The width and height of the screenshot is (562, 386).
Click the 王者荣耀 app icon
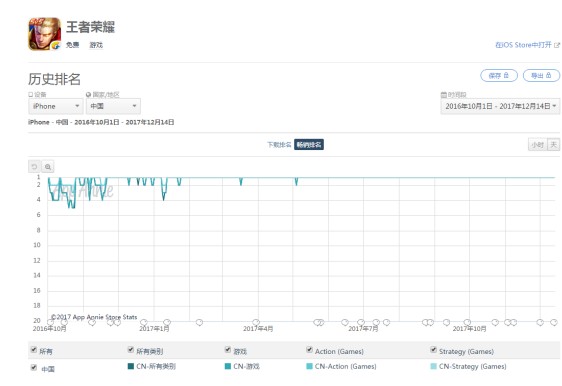pos(45,34)
